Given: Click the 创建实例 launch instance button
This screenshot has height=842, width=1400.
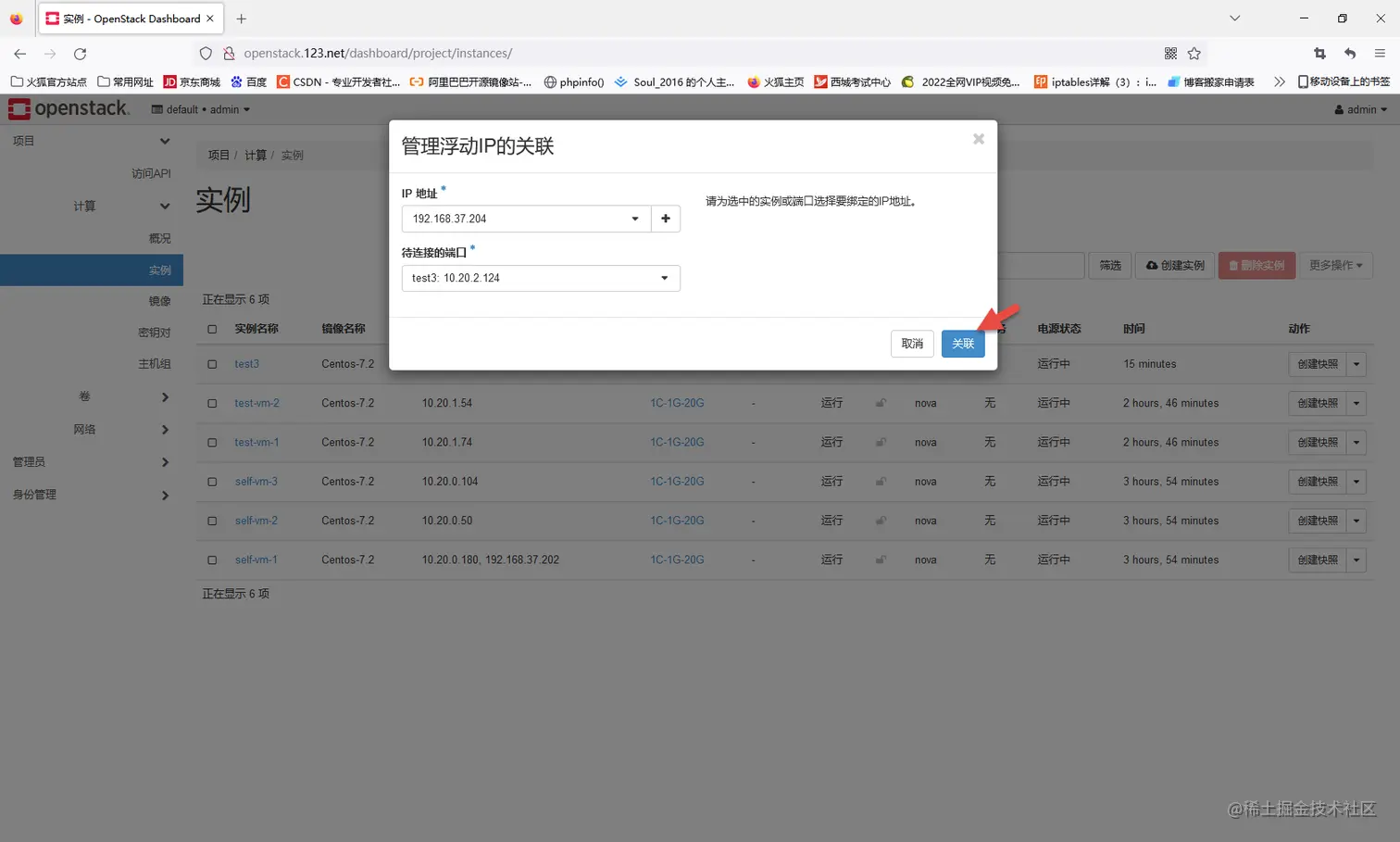Looking at the screenshot, I should coord(1175,266).
